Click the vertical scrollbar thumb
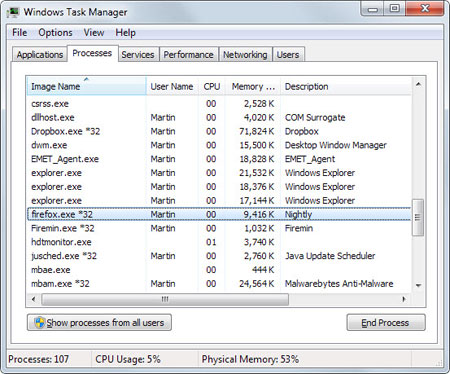Viewport: 450px width, 374px height. [418, 217]
